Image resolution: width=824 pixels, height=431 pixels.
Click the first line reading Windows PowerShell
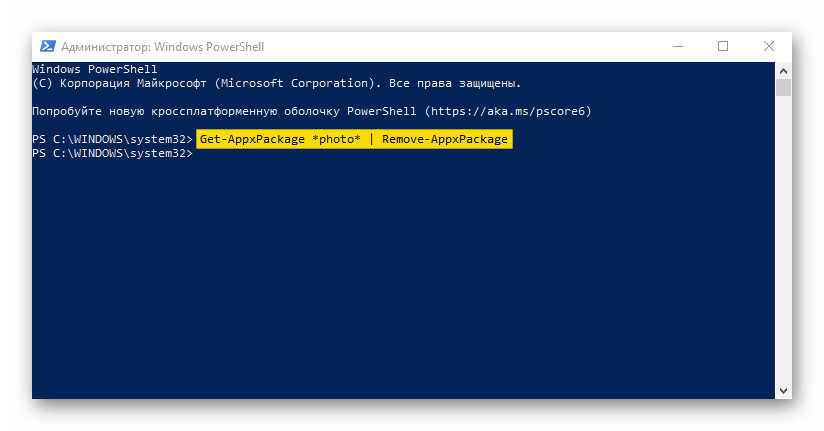(x=95, y=69)
